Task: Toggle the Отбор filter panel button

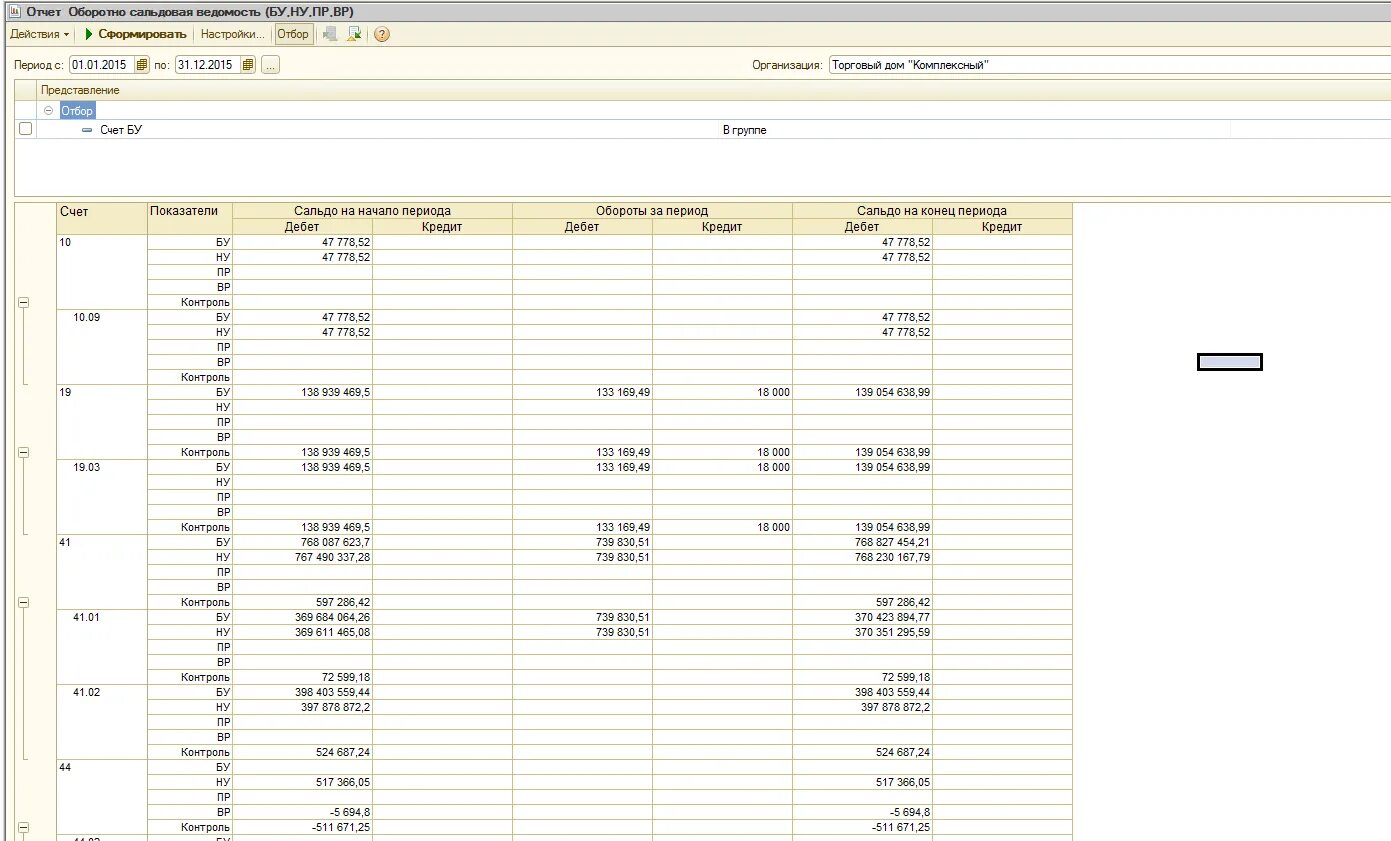Action: (293, 34)
